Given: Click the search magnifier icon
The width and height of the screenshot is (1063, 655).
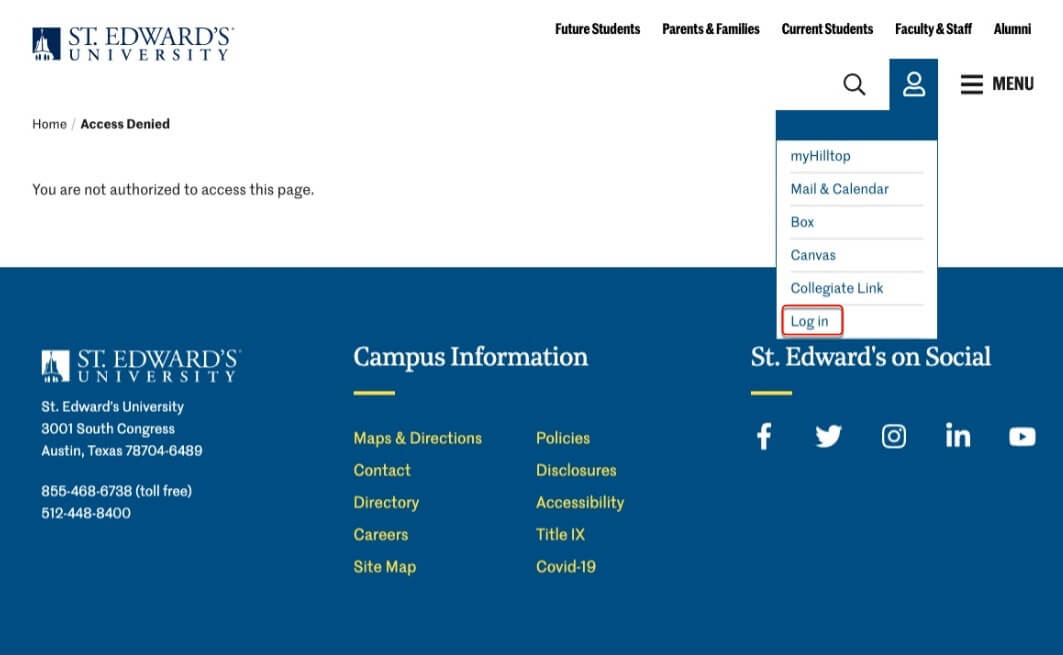Looking at the screenshot, I should coord(854,84).
